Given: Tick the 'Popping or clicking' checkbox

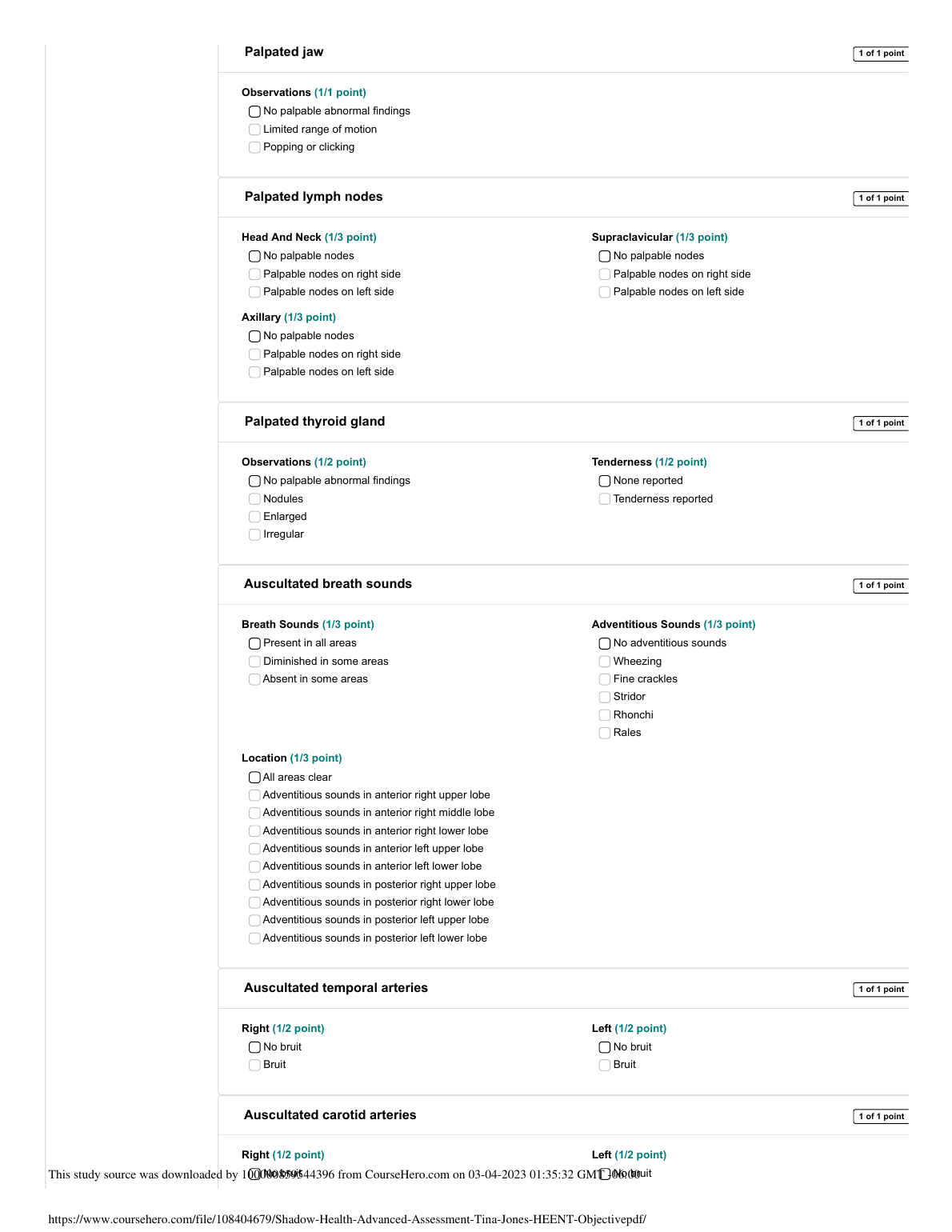Looking at the screenshot, I should (x=254, y=147).
